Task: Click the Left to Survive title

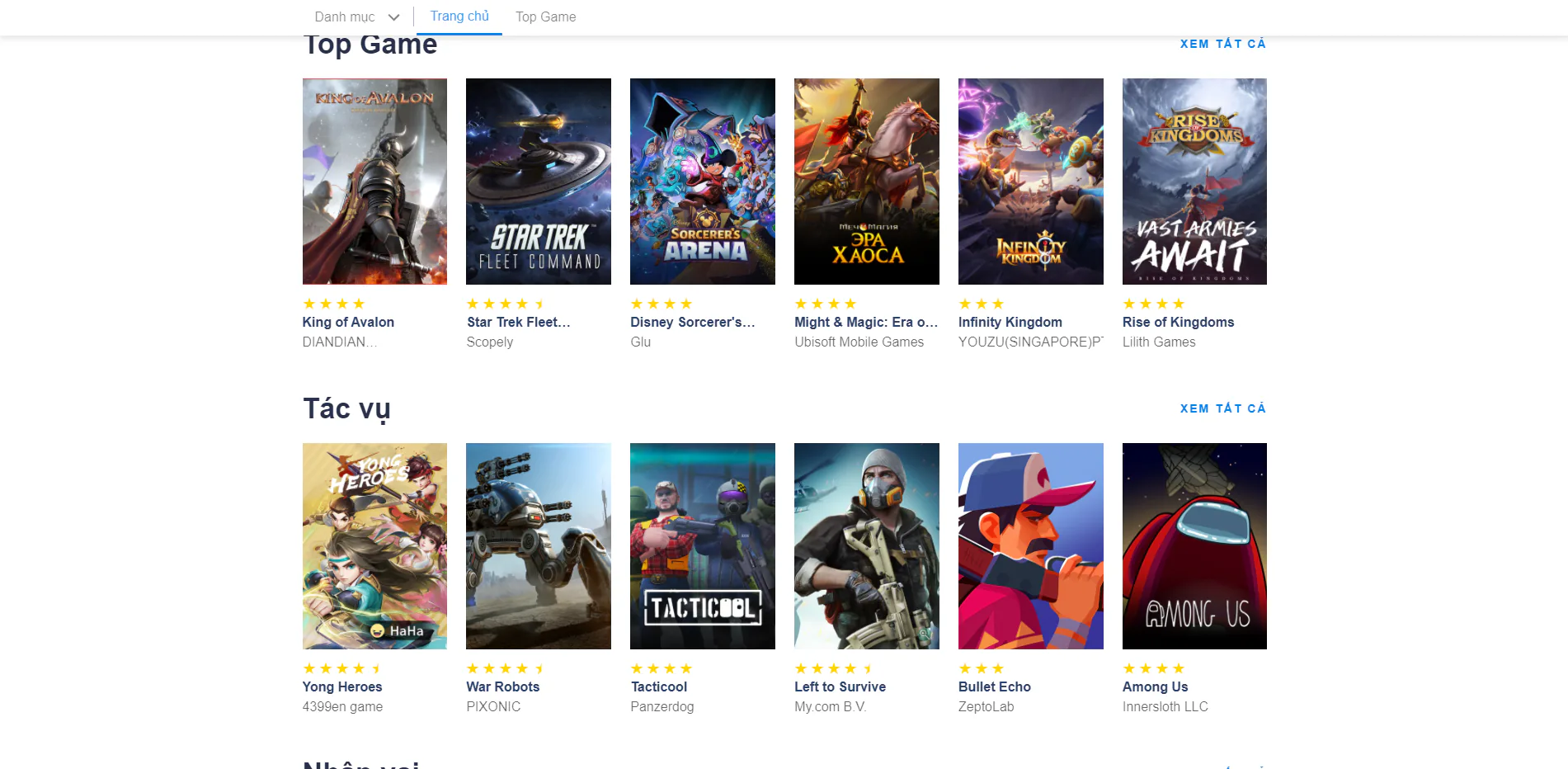Action: pos(840,686)
